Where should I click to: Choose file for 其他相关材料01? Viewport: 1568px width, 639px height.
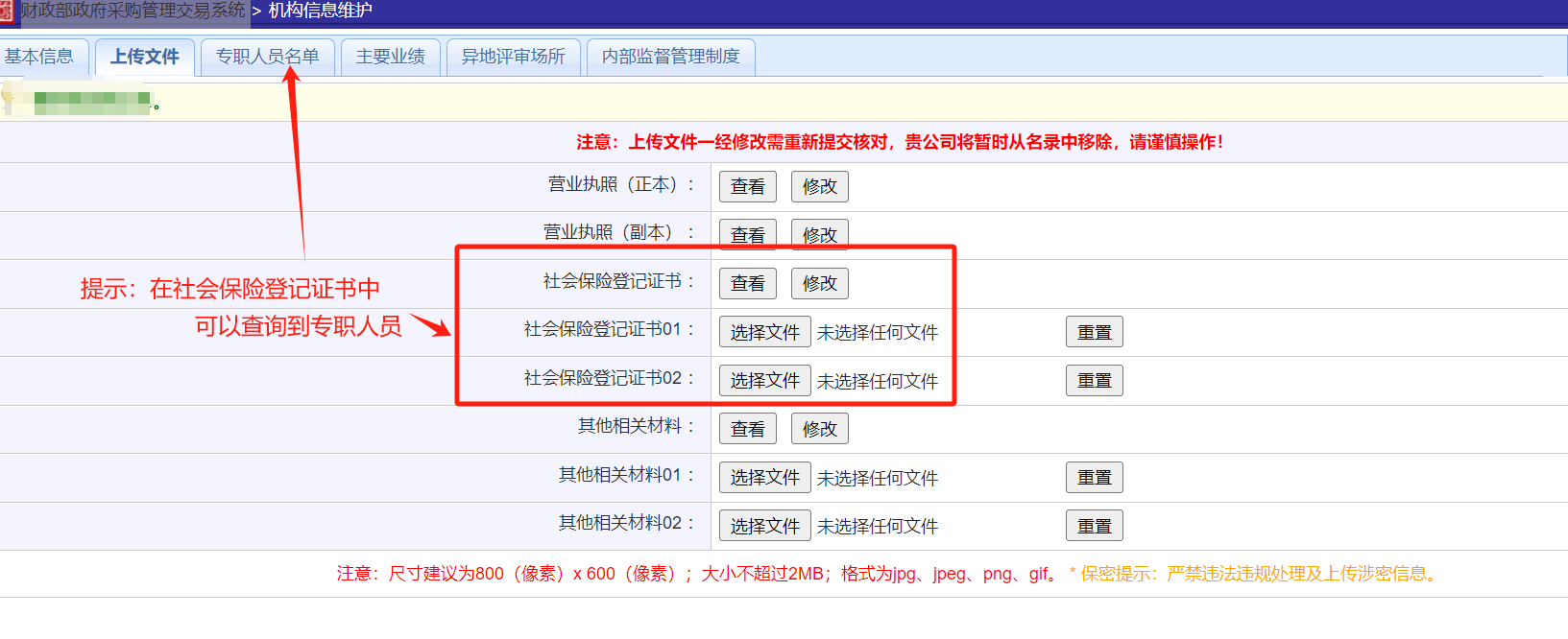click(764, 478)
